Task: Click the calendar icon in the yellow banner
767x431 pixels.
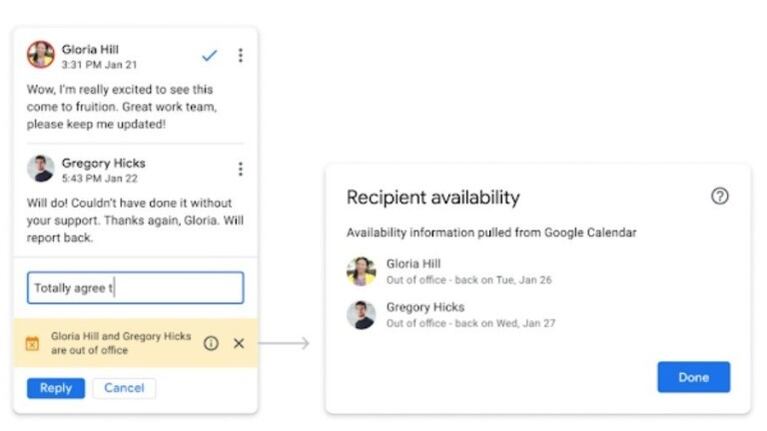Action: 32,343
